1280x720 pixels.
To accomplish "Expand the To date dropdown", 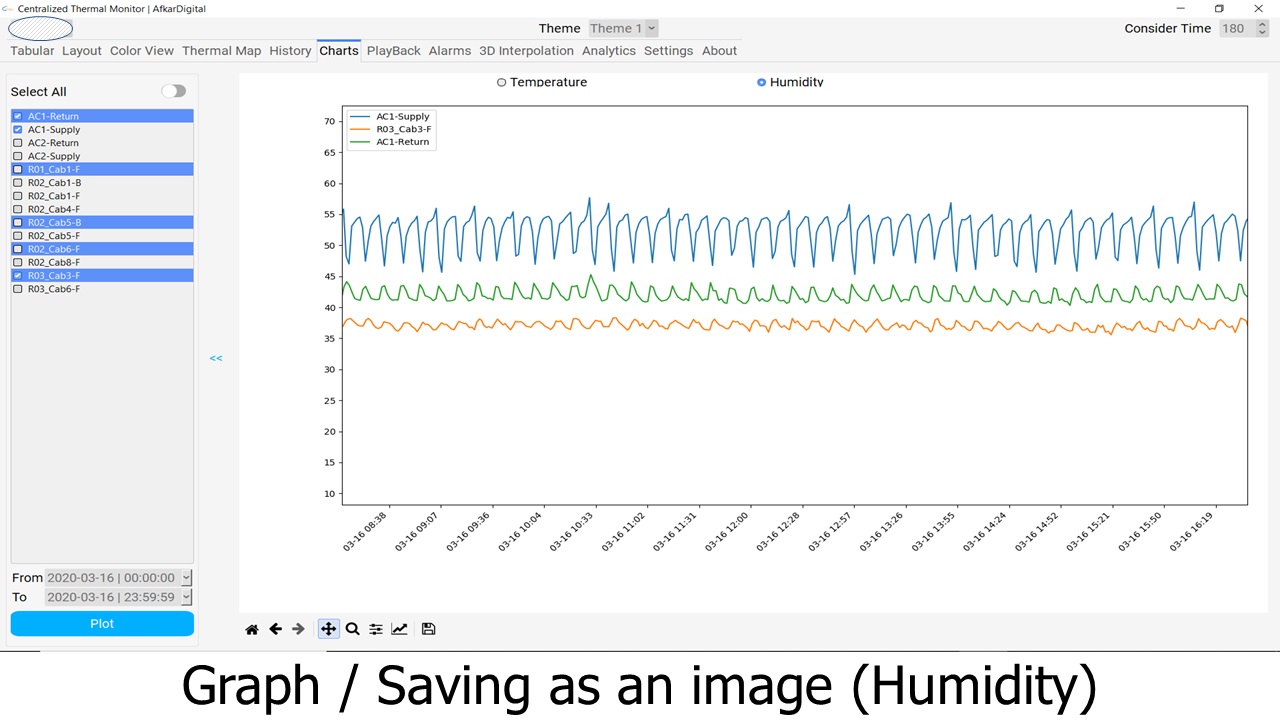I will click(186, 597).
